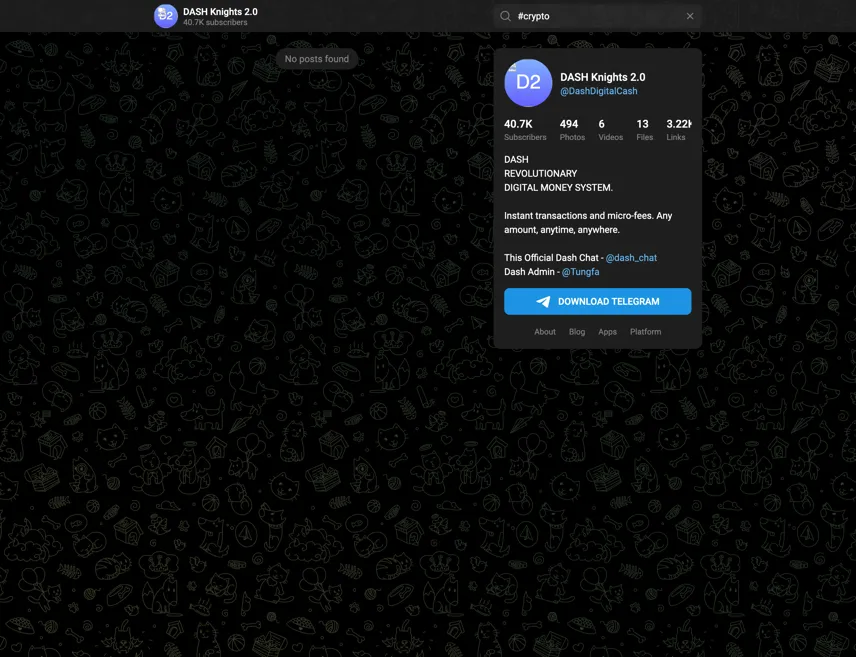856x657 pixels.
Task: Click the DIGITAL MONEY SYSTEM. description line
Action: pos(558,187)
